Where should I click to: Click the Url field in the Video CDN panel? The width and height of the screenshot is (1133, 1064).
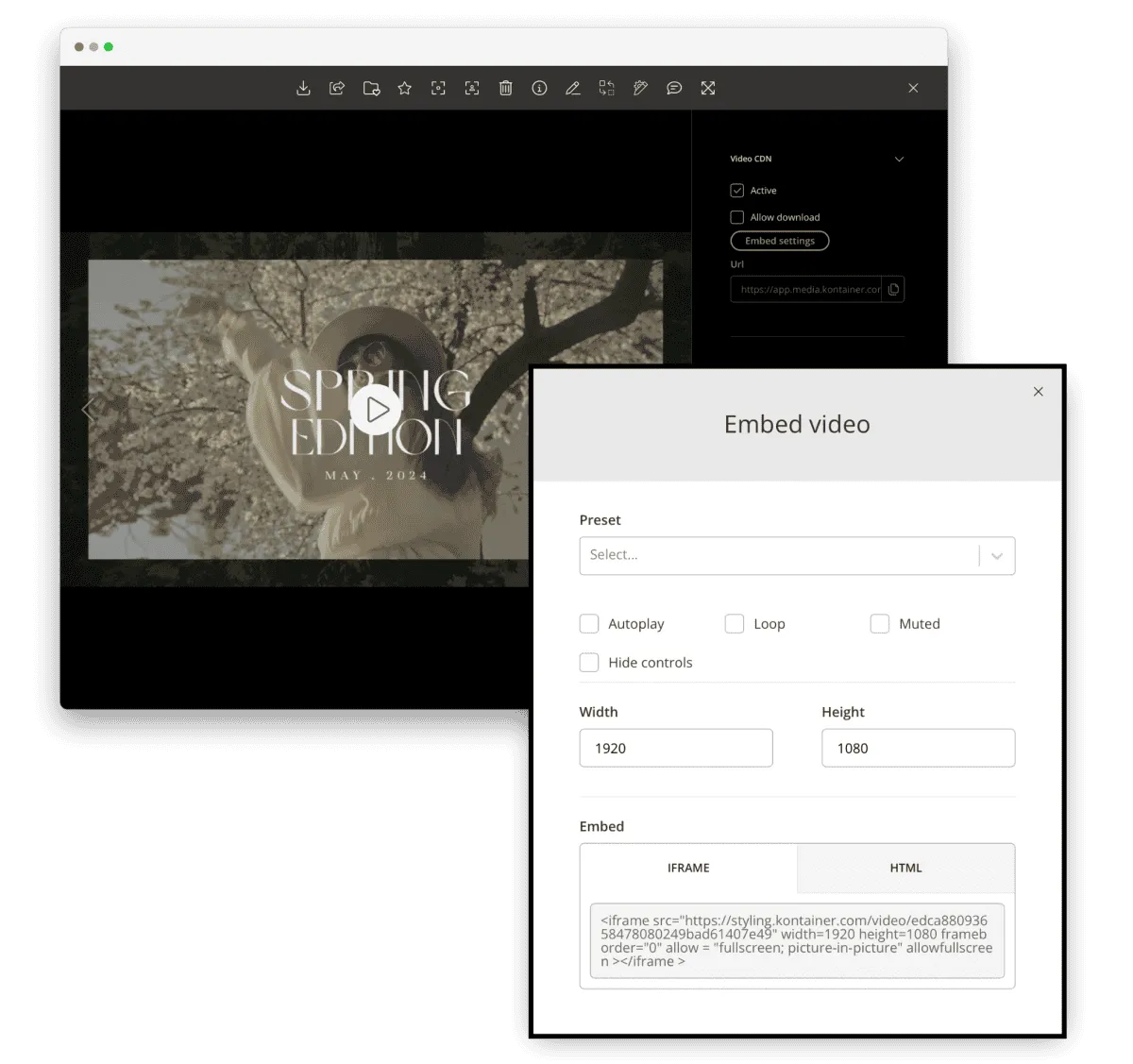tap(806, 289)
